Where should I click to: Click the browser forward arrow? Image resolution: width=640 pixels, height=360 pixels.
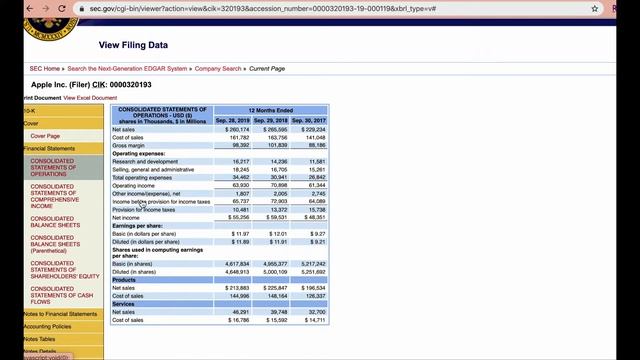pyautogui.click(x=45, y=9)
